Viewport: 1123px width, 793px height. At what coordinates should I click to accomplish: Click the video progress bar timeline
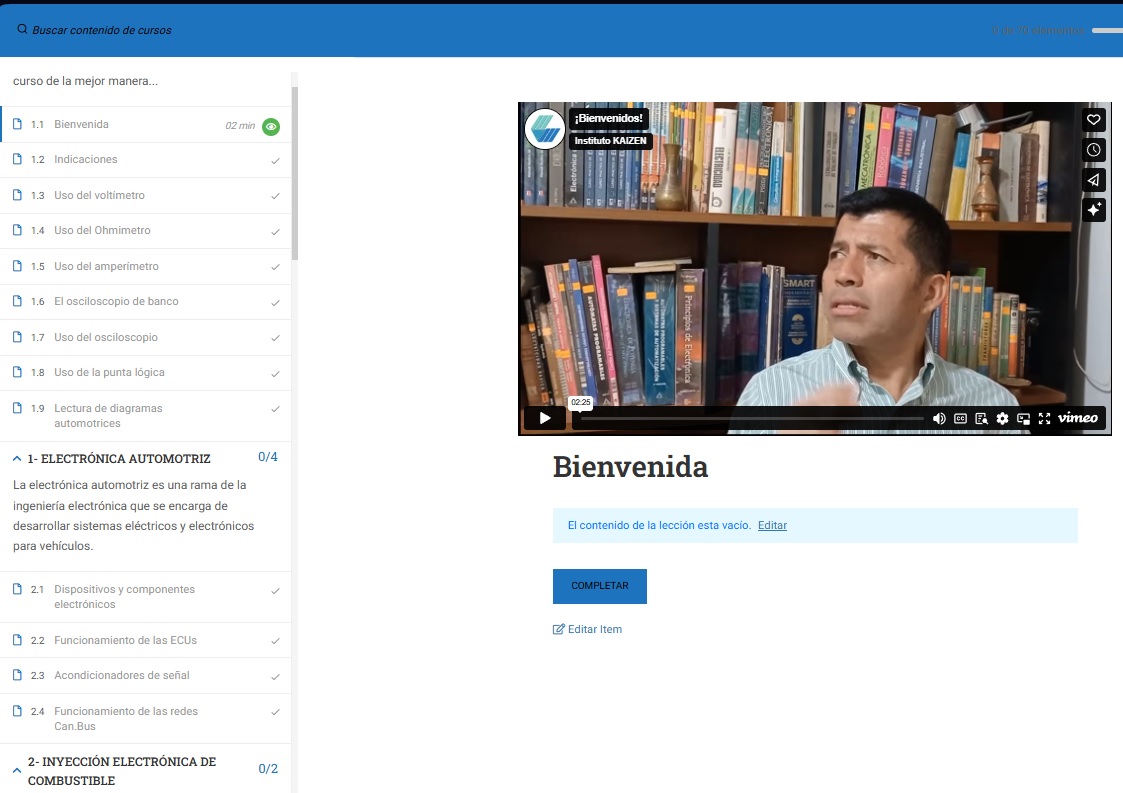click(x=750, y=418)
